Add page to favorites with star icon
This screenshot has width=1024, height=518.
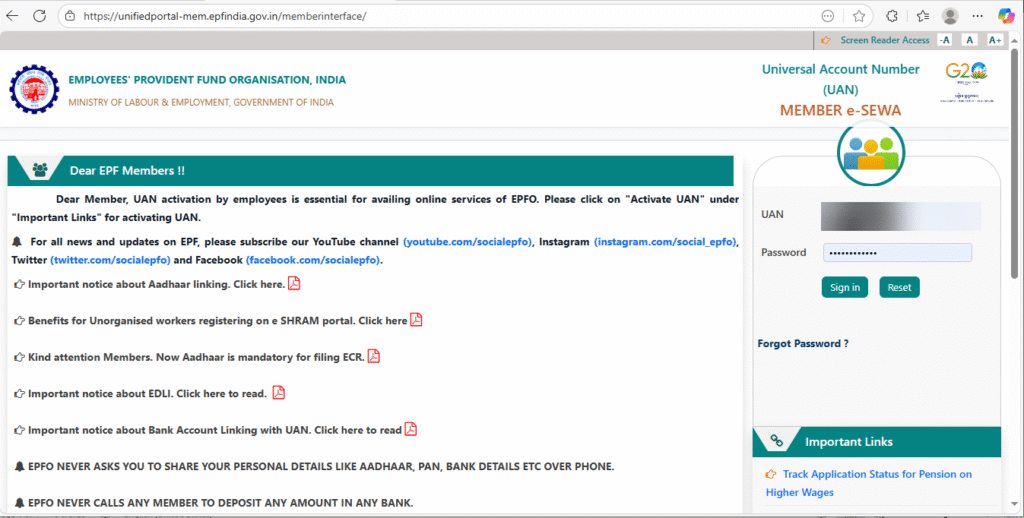[858, 16]
